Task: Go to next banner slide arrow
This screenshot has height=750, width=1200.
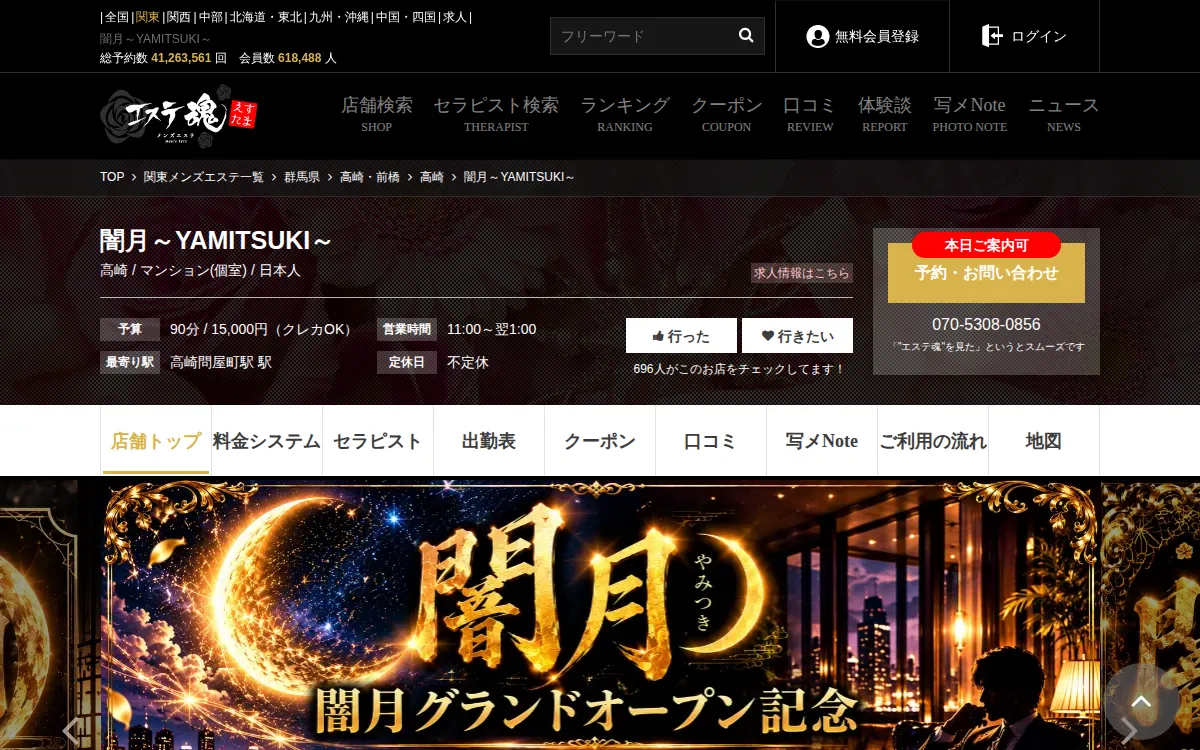Action: pyautogui.click(x=1128, y=731)
